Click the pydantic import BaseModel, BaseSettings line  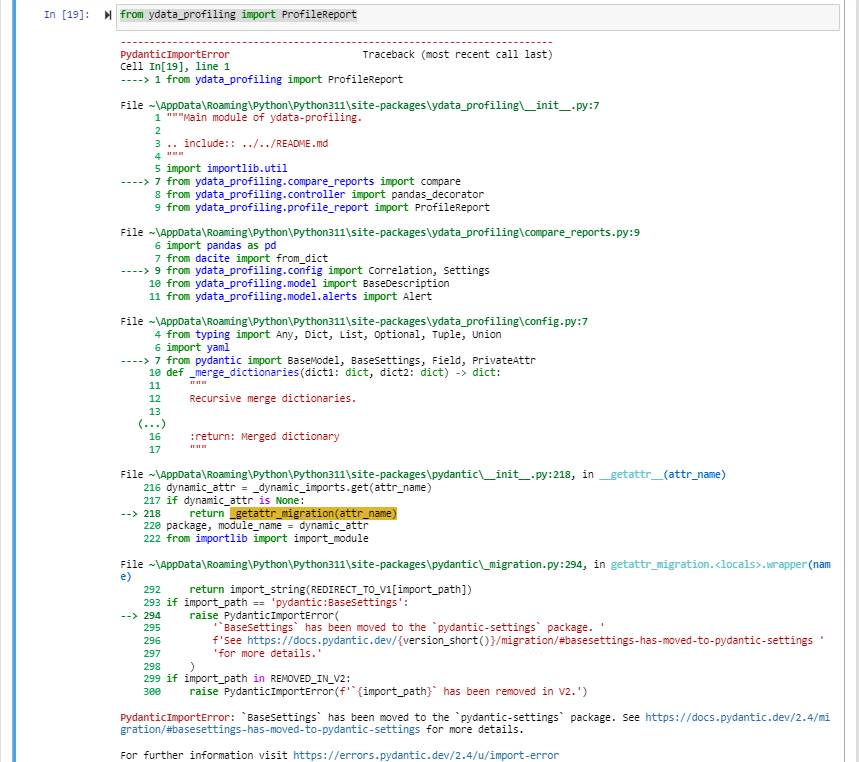(351, 360)
